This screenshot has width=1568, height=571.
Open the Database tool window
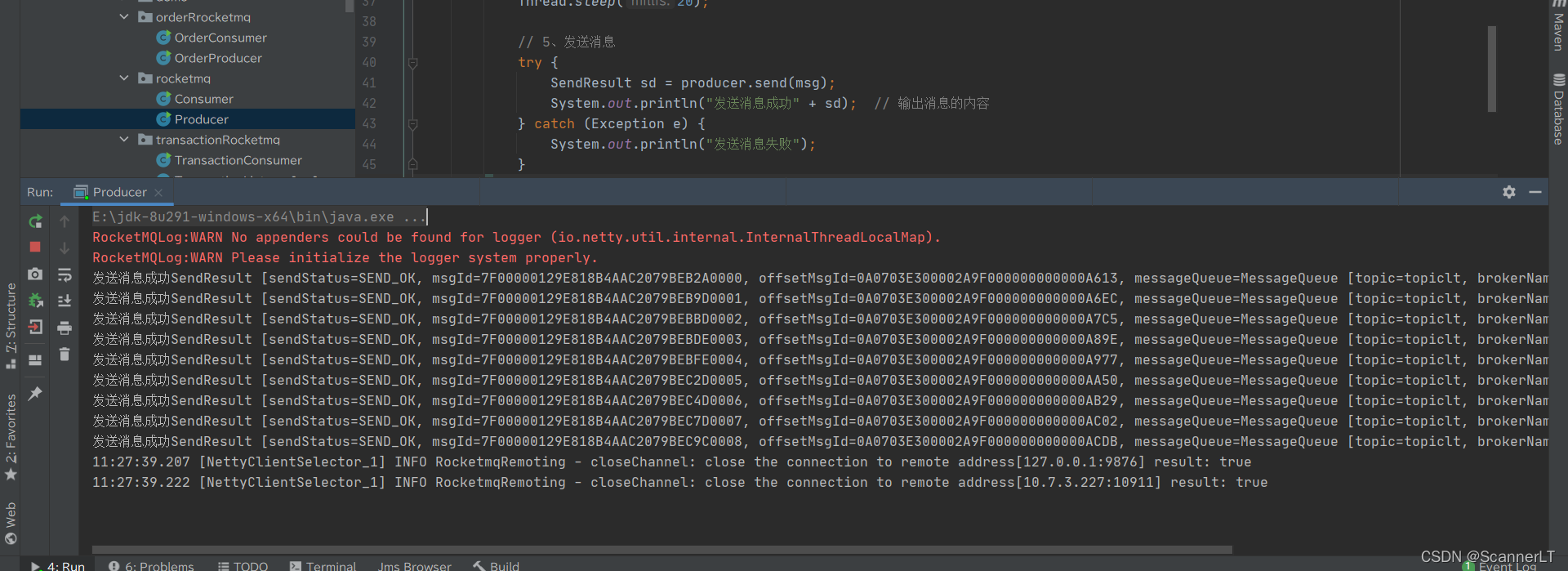point(1559,109)
